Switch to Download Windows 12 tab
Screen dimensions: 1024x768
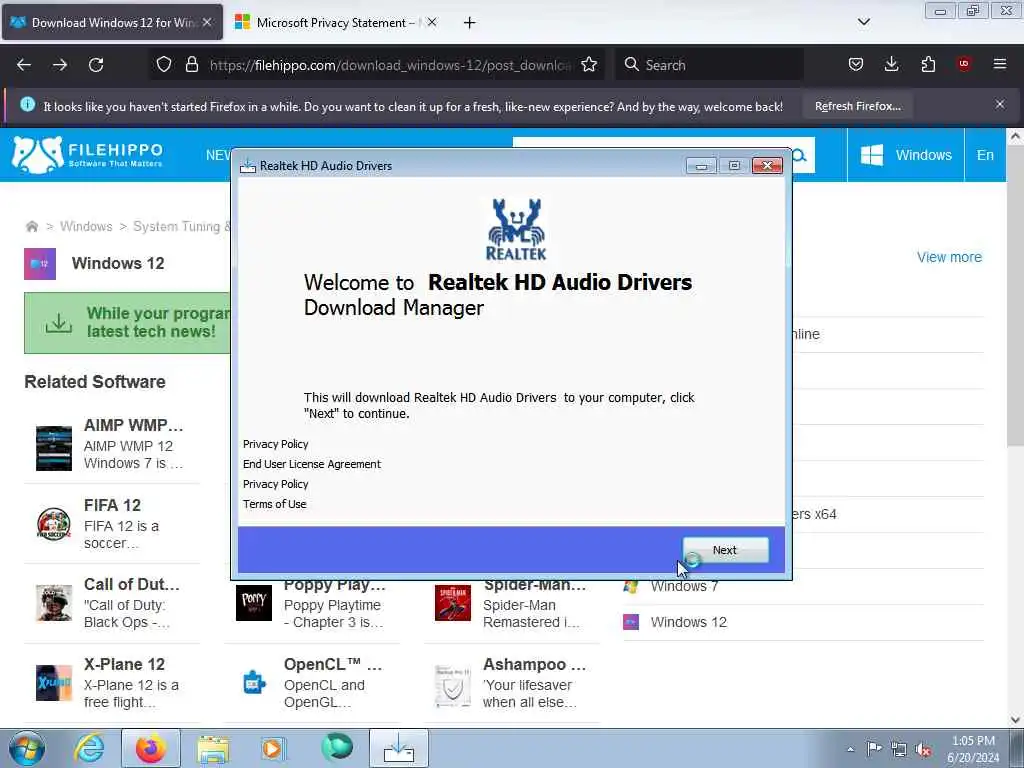point(112,22)
